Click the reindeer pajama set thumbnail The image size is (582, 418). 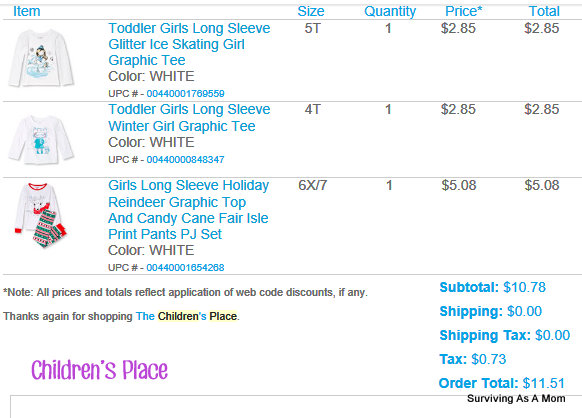point(40,215)
